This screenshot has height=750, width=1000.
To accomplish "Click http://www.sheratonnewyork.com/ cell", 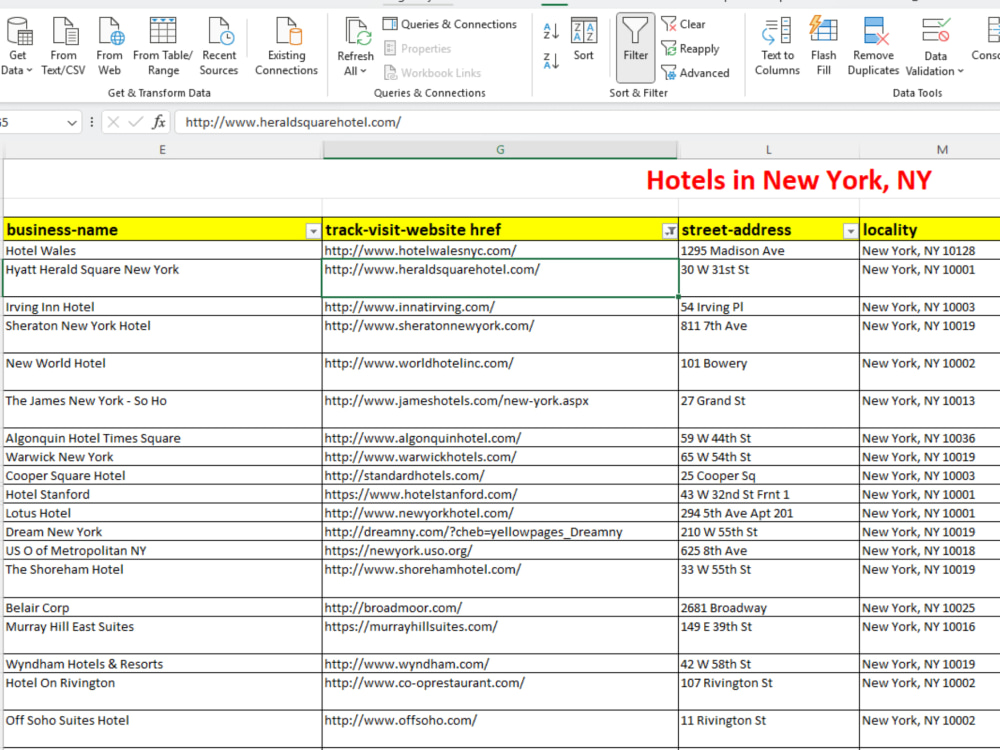I will (500, 334).
